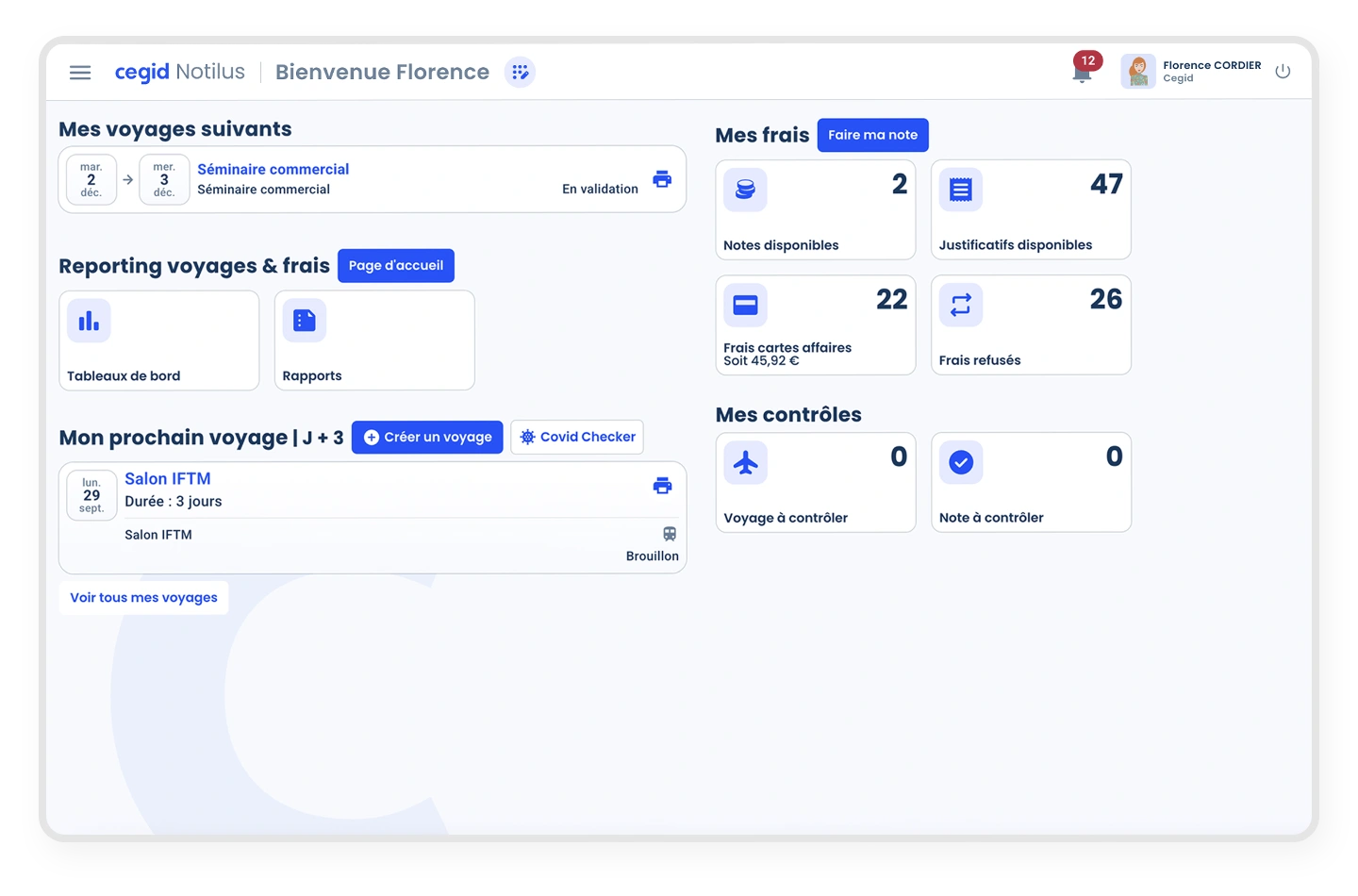Open the Frais refusés card
Image resolution: width=1358 pixels, height=896 pixels.
click(x=1030, y=325)
